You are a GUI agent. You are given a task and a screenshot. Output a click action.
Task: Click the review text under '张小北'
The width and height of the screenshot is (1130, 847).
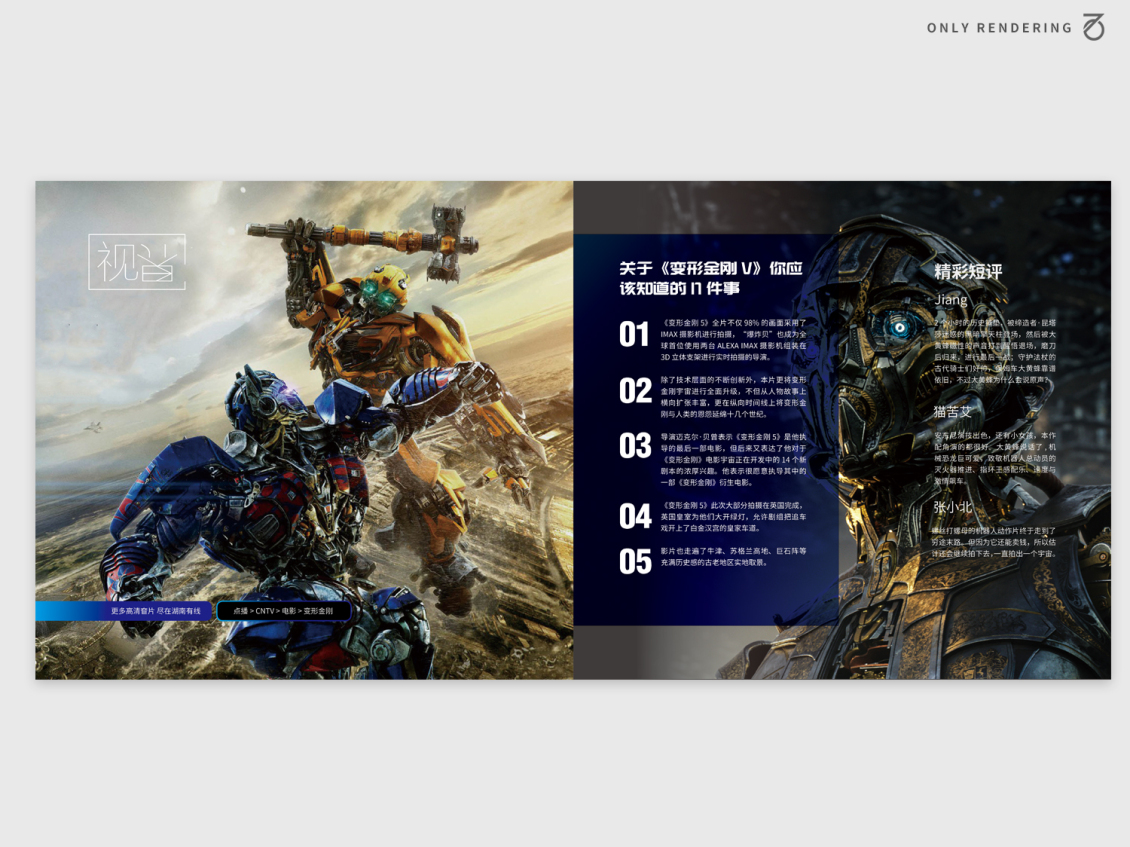tap(995, 542)
